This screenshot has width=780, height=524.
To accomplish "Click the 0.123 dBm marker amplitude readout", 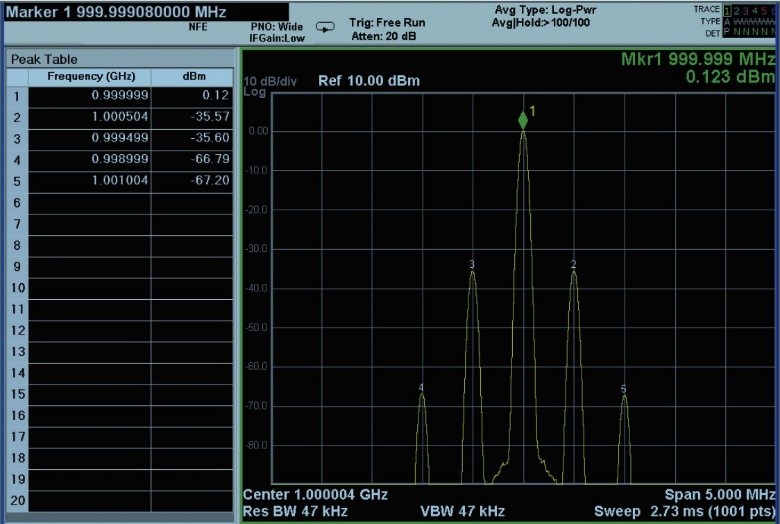I will tap(730, 77).
